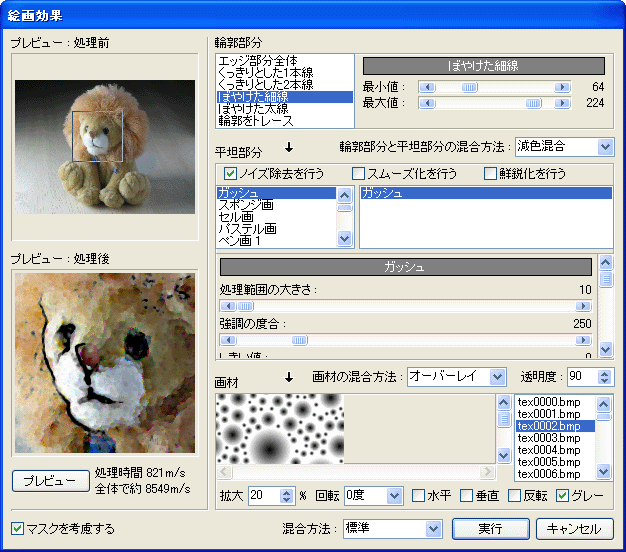This screenshot has width=626, height=552.
Task: Click down arrow of 平坦部分 effect list scrollbar
Action: [344, 239]
